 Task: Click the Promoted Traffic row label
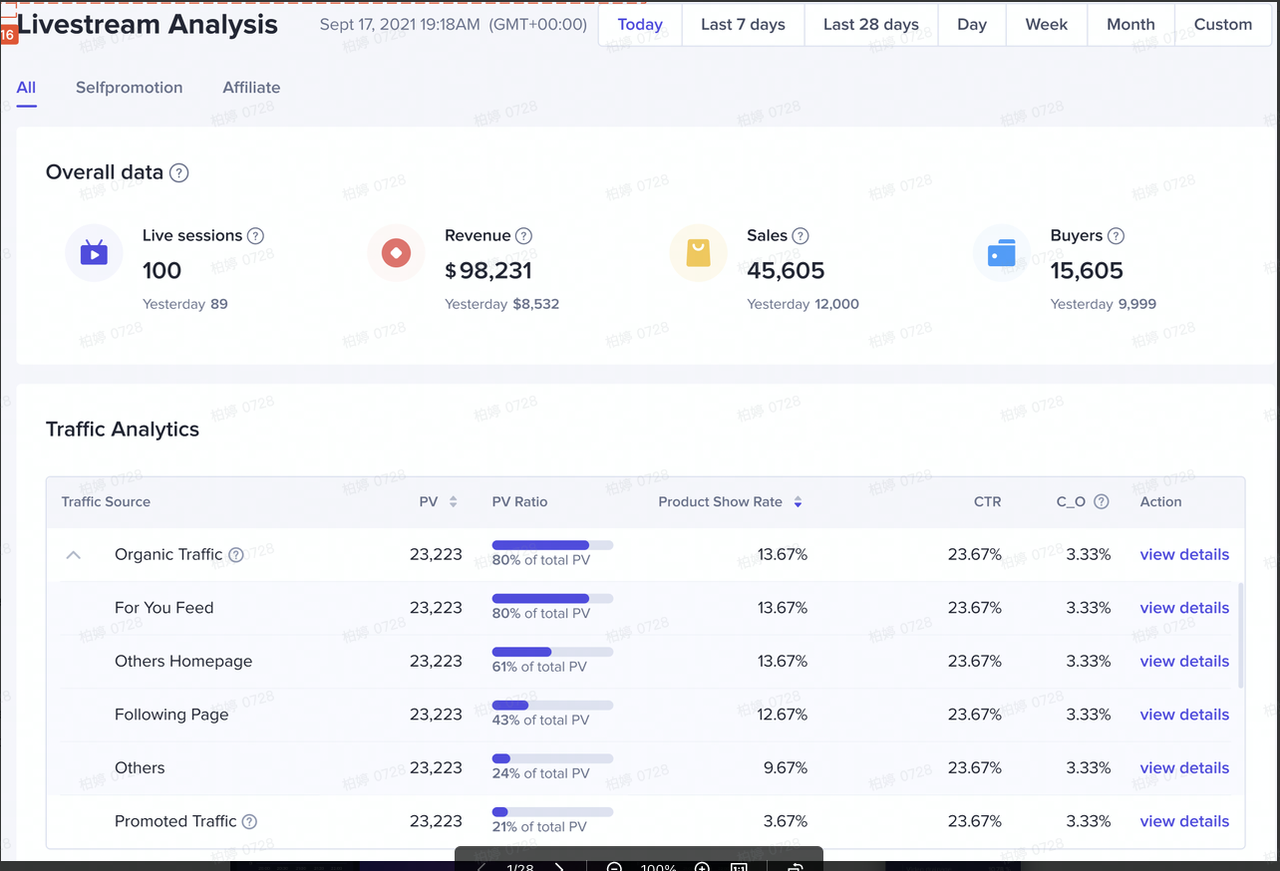point(176,822)
